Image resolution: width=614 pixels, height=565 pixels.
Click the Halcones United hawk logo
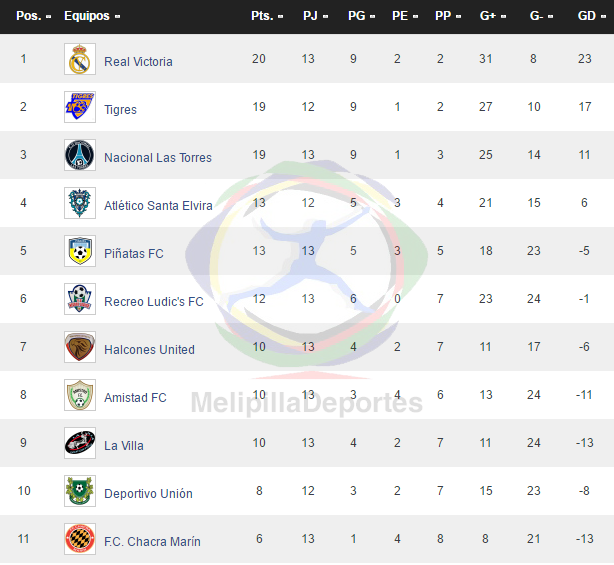click(80, 347)
